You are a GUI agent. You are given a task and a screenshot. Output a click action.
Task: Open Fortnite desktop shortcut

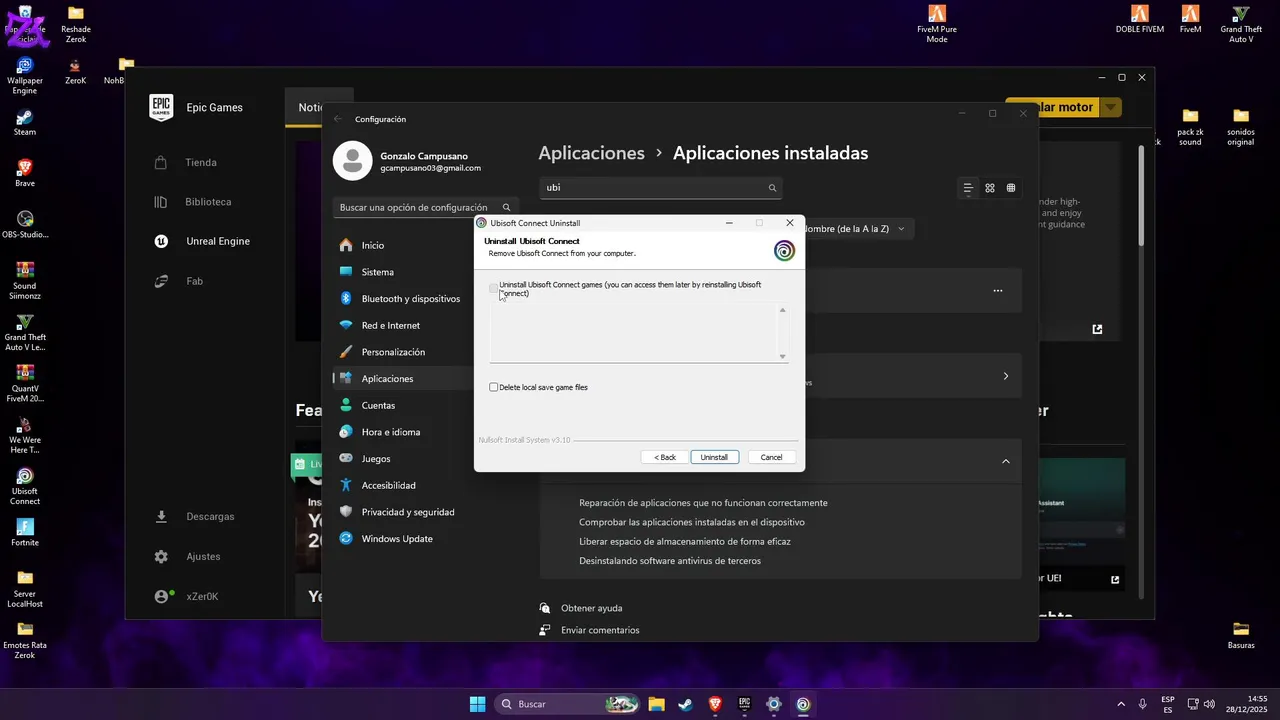coord(25,532)
